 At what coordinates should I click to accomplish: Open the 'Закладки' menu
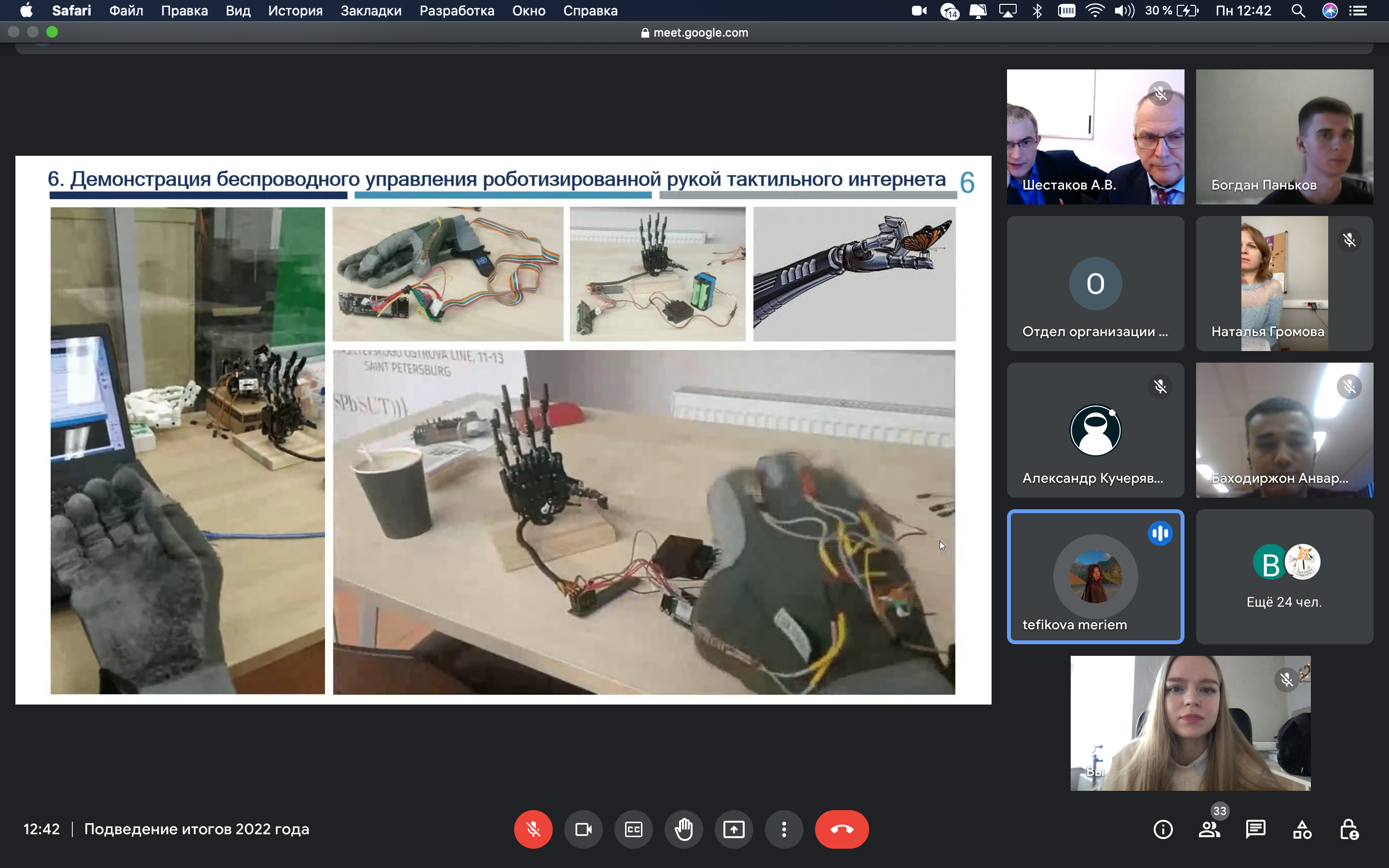(x=371, y=11)
